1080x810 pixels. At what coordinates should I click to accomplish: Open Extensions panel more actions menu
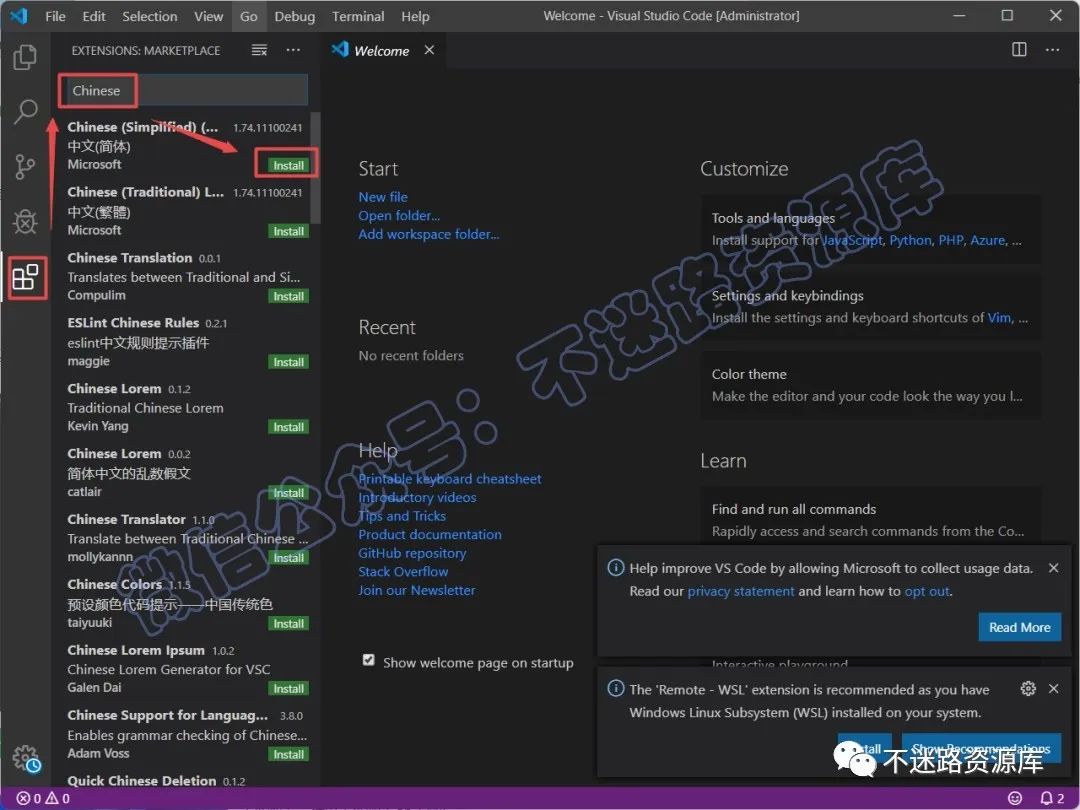coord(293,50)
